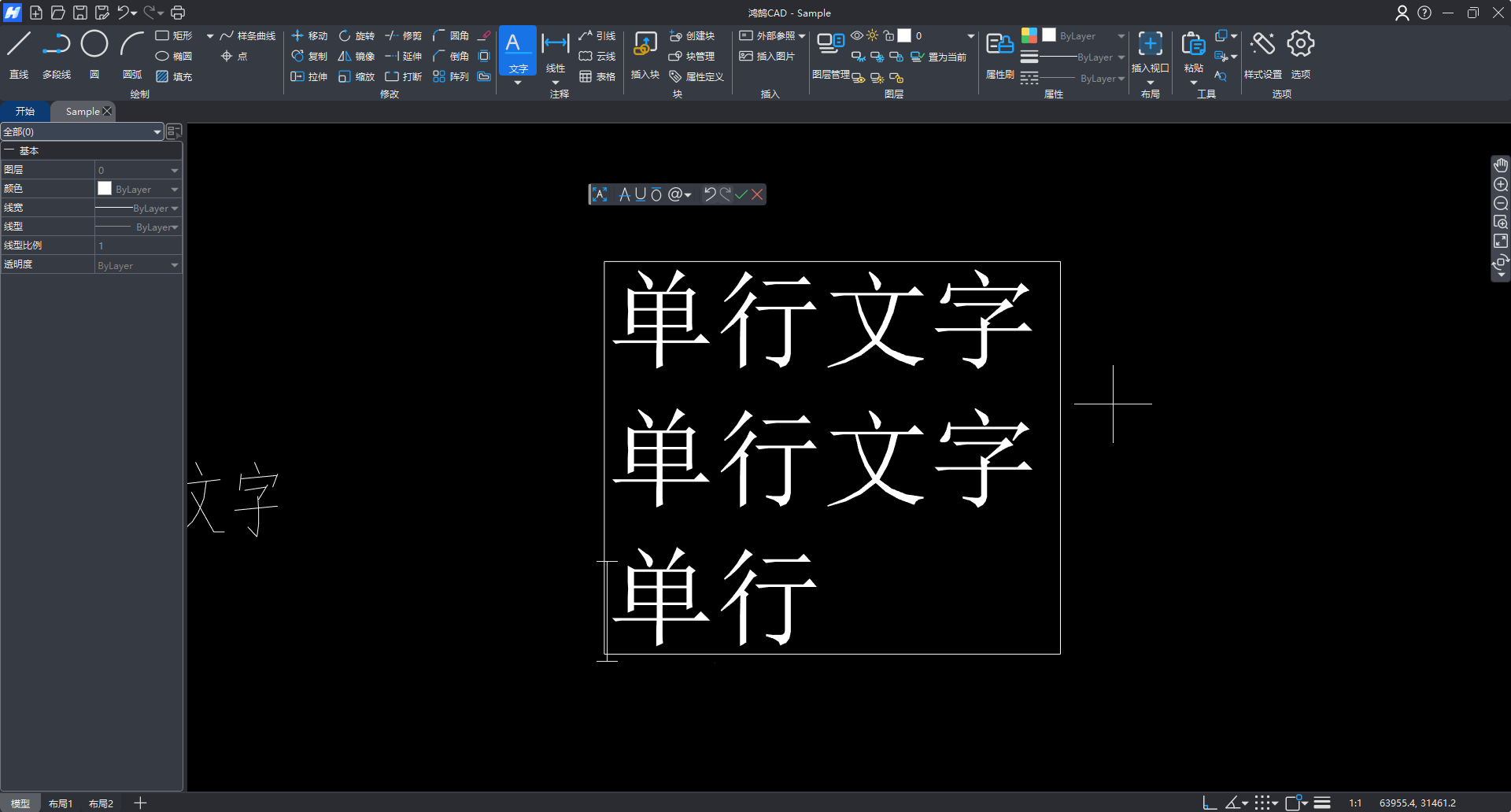Expand the 全部(0) selection dropdown
Viewport: 1511px width, 812px height.
pos(157,132)
